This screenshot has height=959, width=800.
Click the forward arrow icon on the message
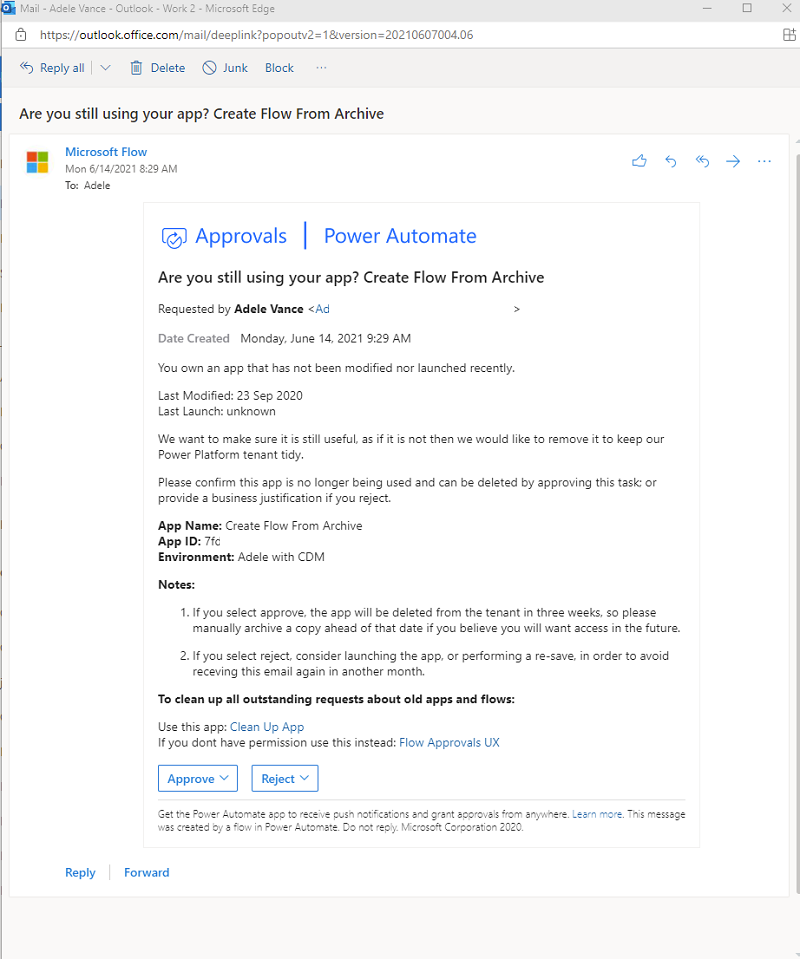click(733, 161)
